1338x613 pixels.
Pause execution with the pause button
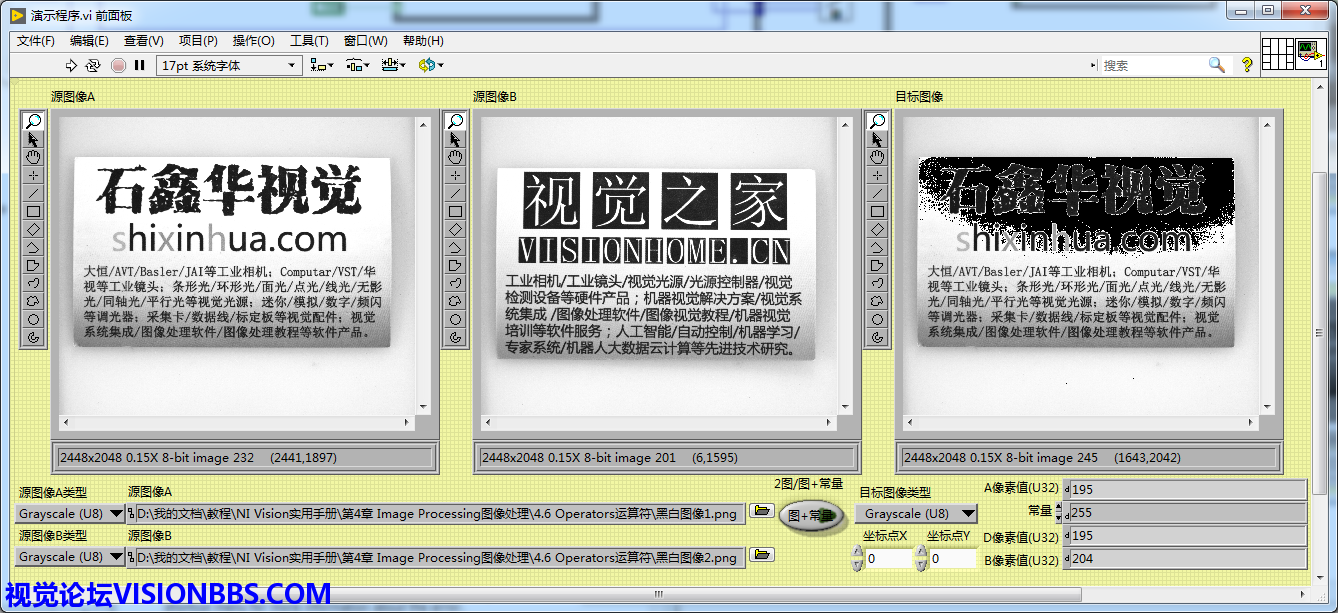coord(140,66)
